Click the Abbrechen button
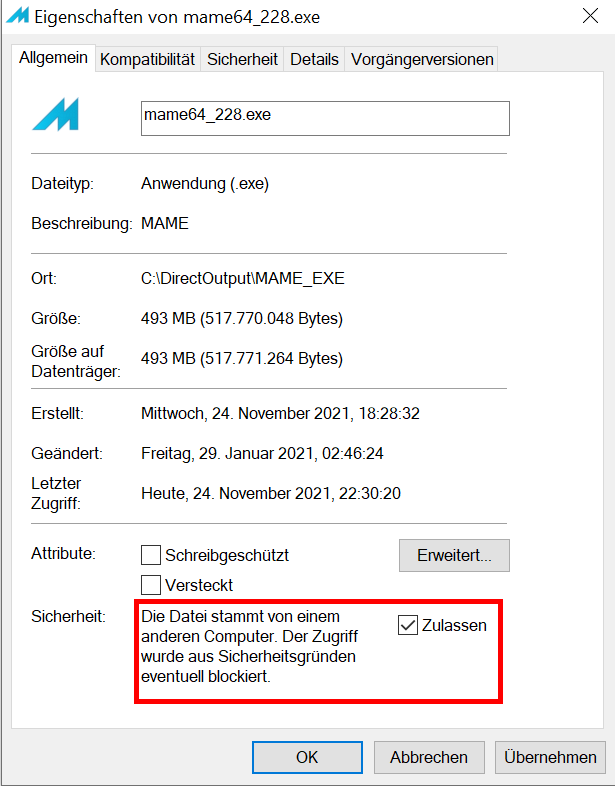615x786 pixels. [429, 757]
